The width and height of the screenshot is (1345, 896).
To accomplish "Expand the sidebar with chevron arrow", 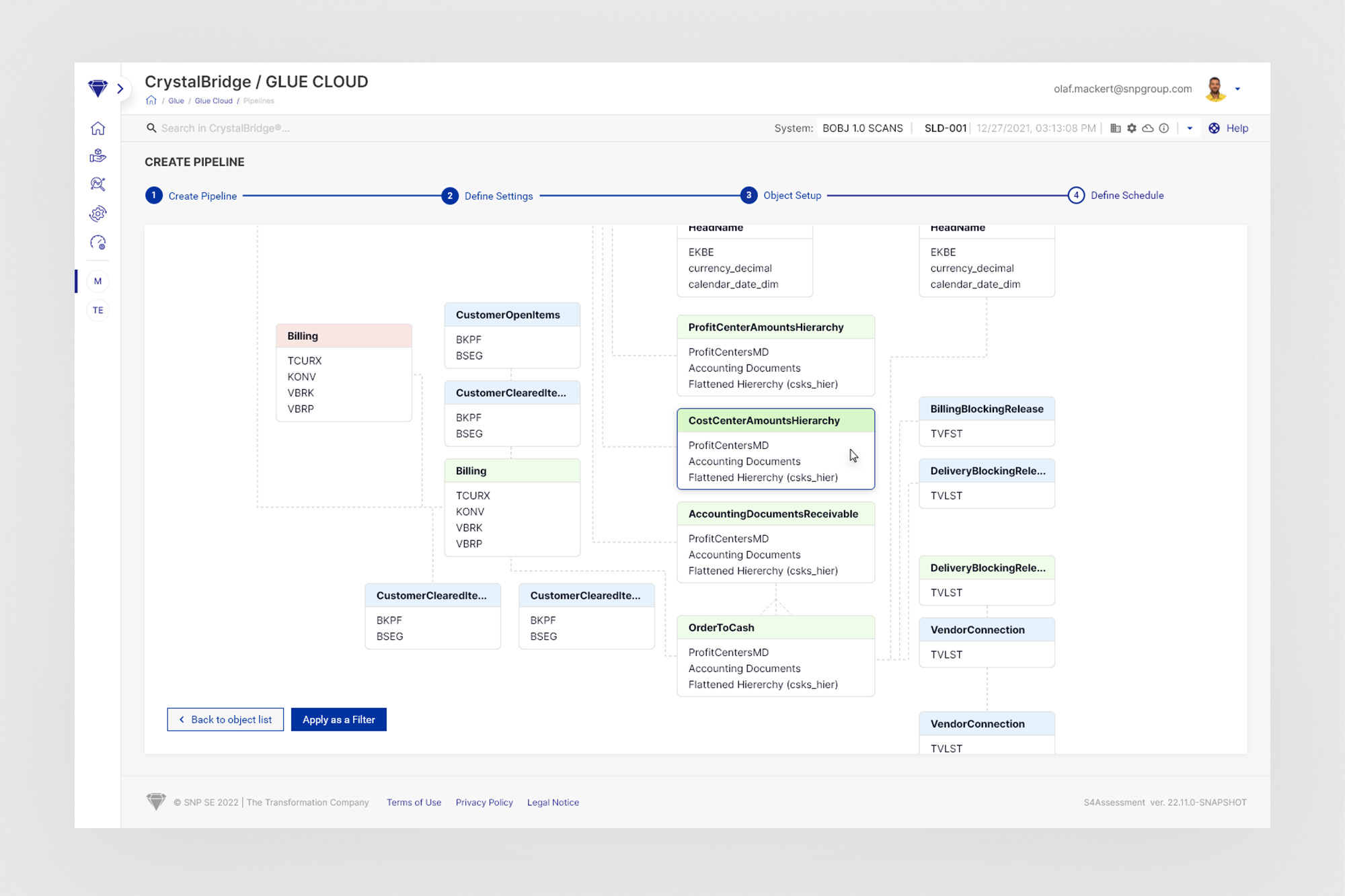I will click(x=120, y=89).
